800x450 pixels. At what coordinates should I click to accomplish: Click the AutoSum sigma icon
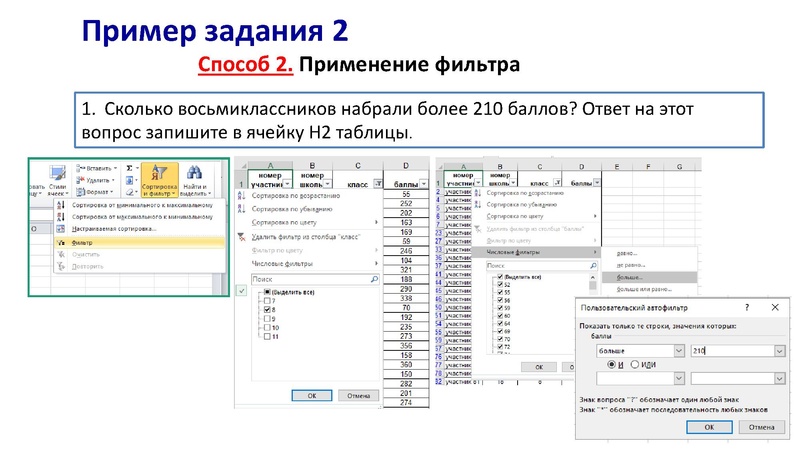(130, 168)
